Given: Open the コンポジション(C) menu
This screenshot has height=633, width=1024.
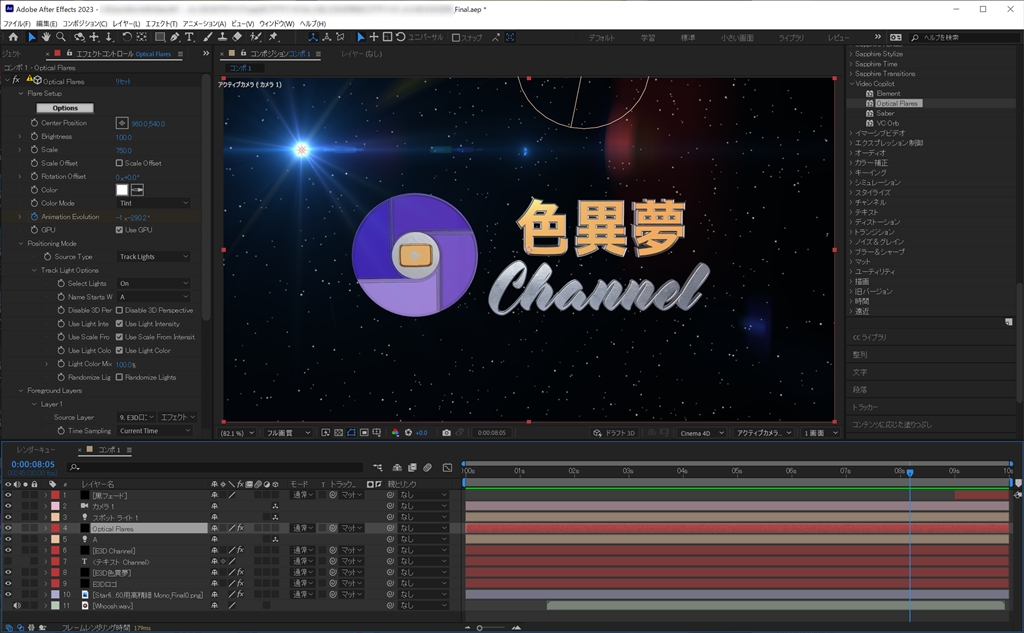Looking at the screenshot, I should click(85, 24).
